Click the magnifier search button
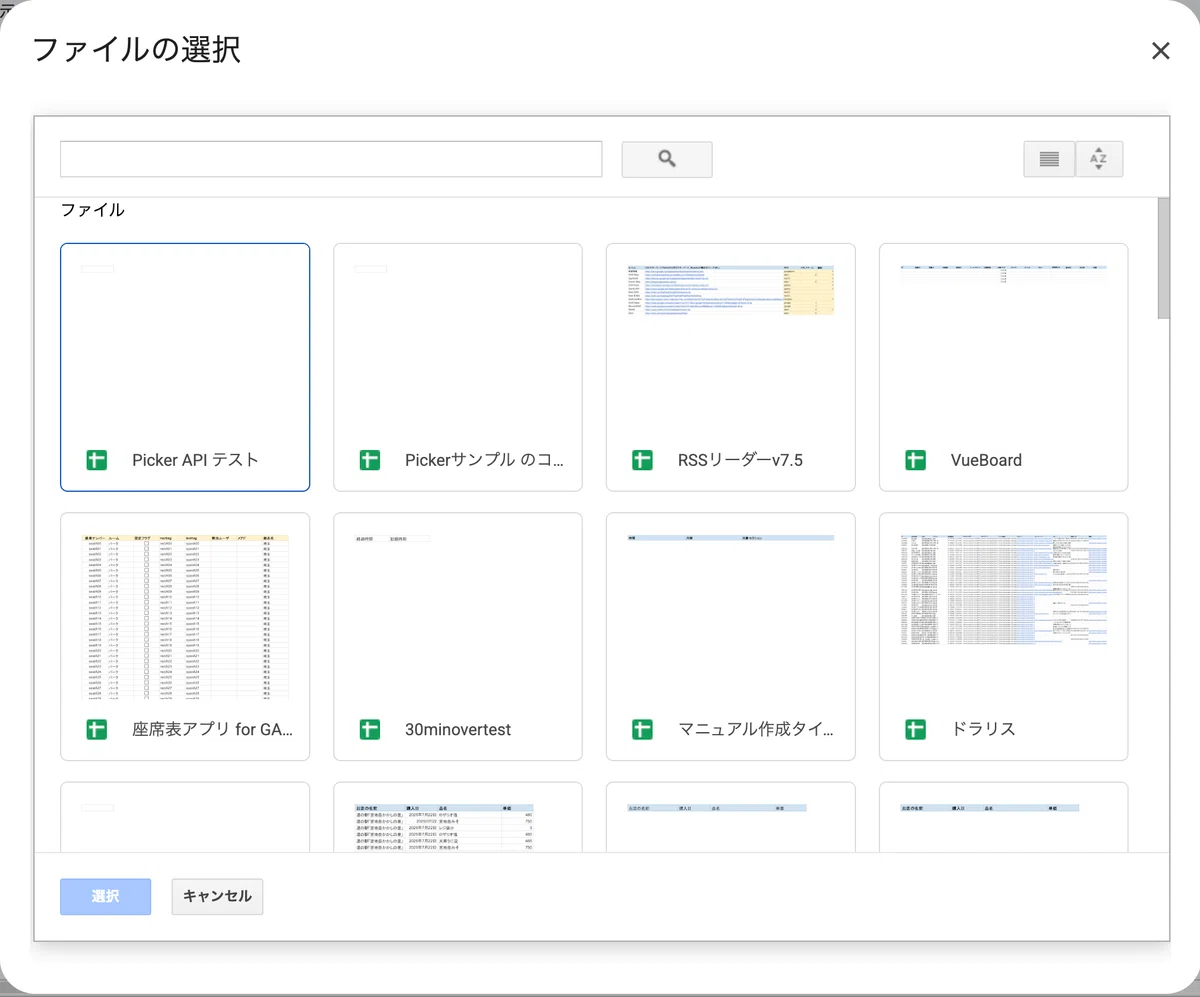This screenshot has height=997, width=1200. tap(667, 159)
